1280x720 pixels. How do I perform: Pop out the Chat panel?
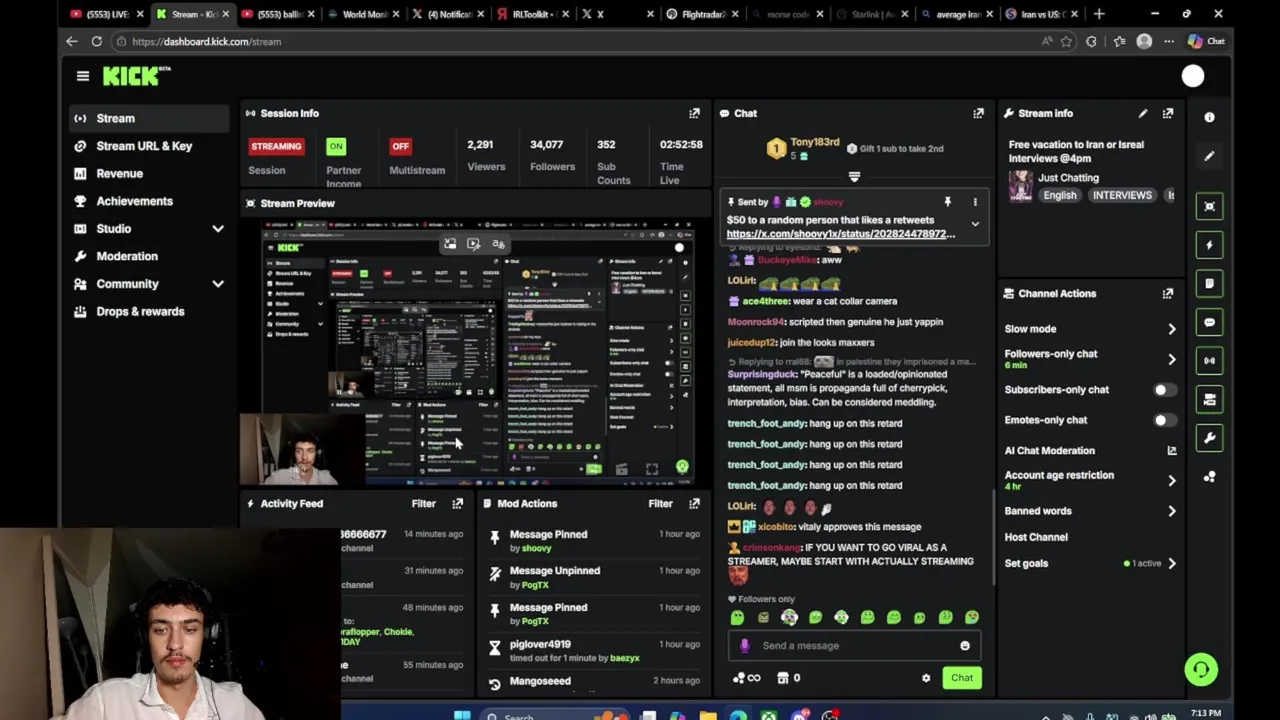[x=978, y=114]
